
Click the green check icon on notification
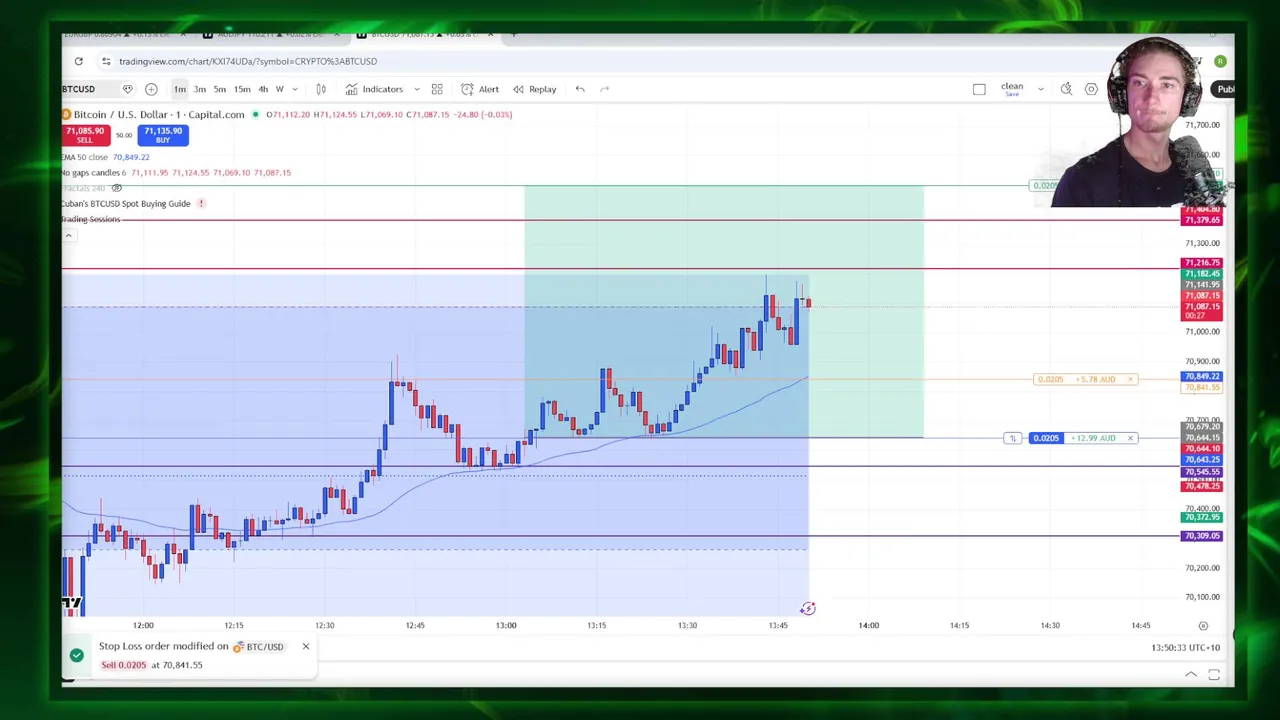pyautogui.click(x=77, y=655)
